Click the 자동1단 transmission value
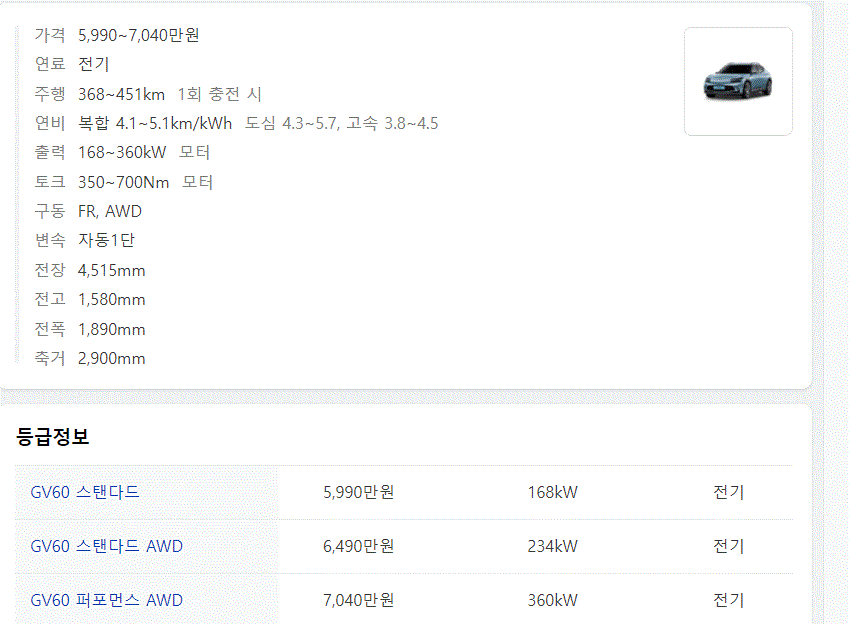 tap(106, 240)
